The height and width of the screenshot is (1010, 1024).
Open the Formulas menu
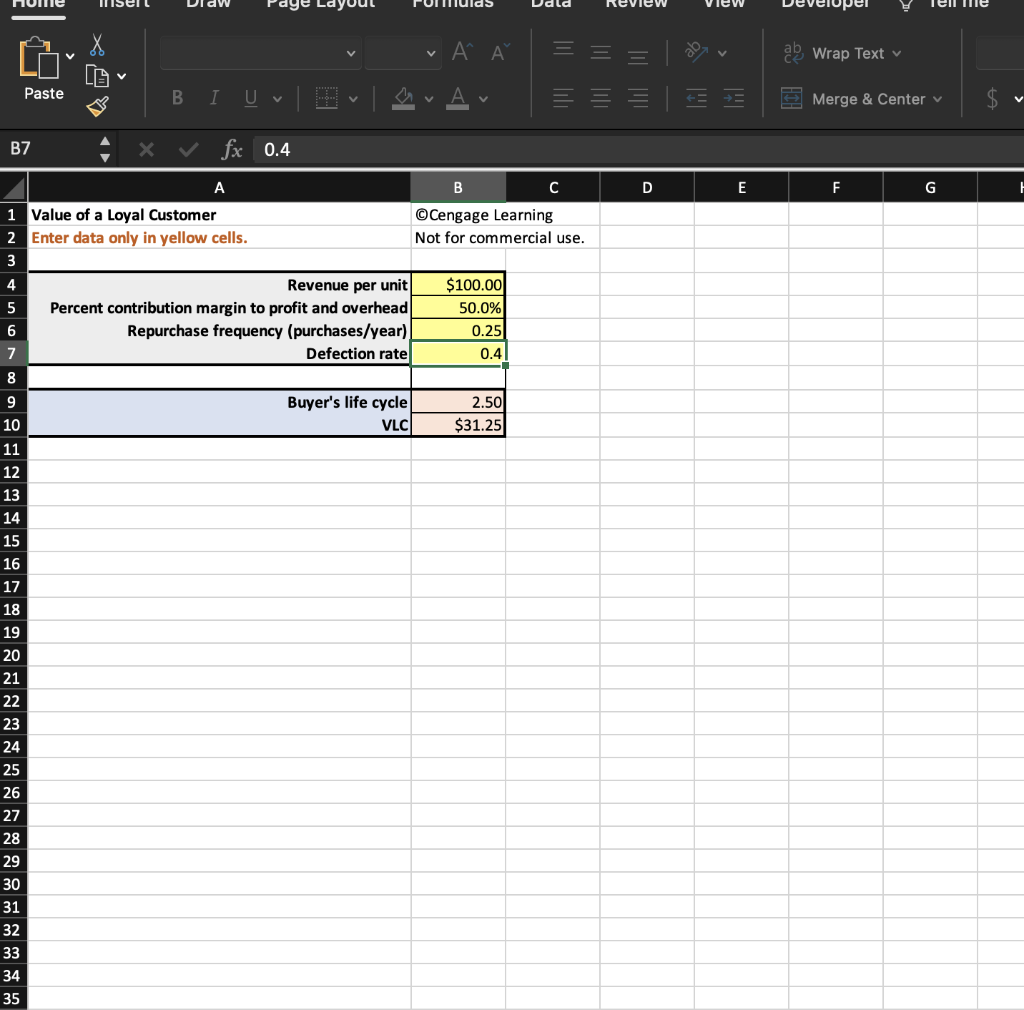[452, 6]
